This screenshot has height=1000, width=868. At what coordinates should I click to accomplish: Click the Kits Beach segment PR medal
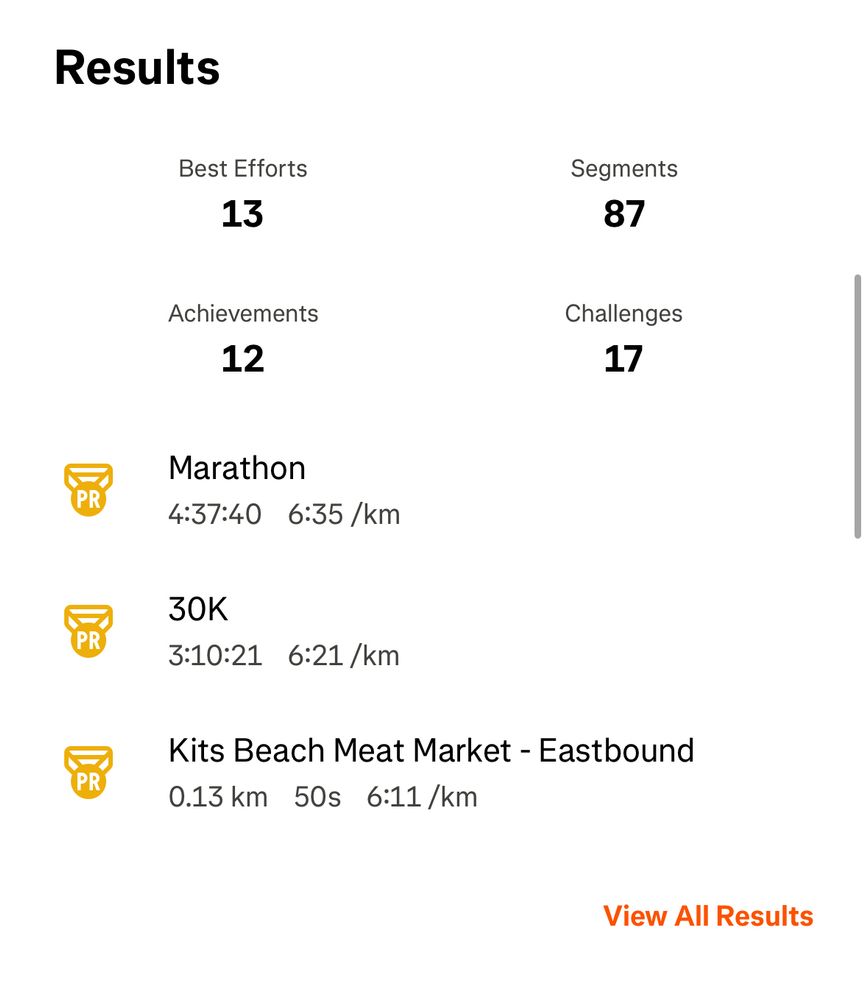(88, 772)
